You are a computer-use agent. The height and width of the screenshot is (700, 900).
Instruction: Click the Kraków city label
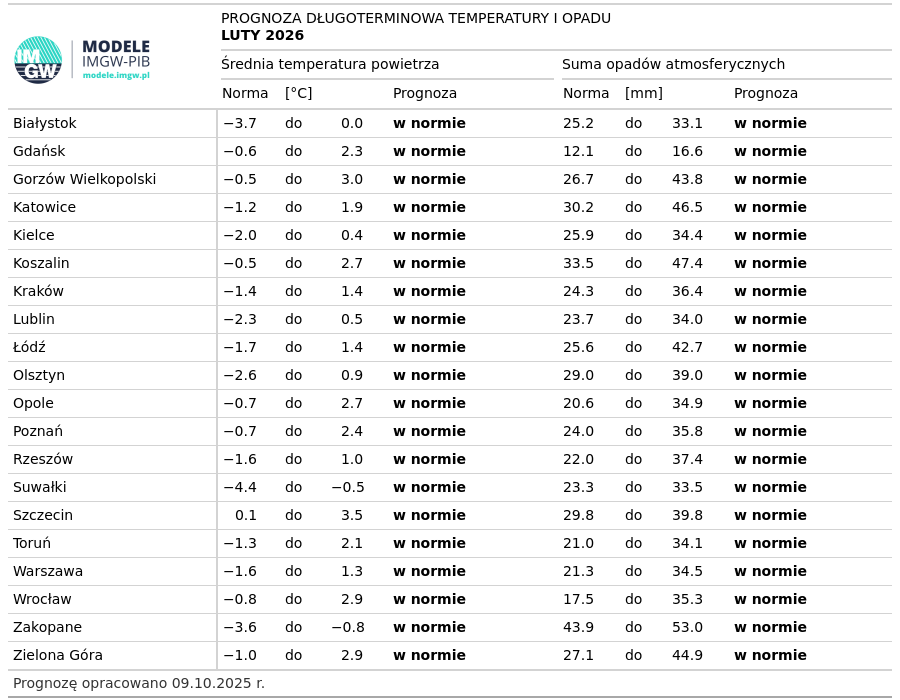[x=38, y=292]
